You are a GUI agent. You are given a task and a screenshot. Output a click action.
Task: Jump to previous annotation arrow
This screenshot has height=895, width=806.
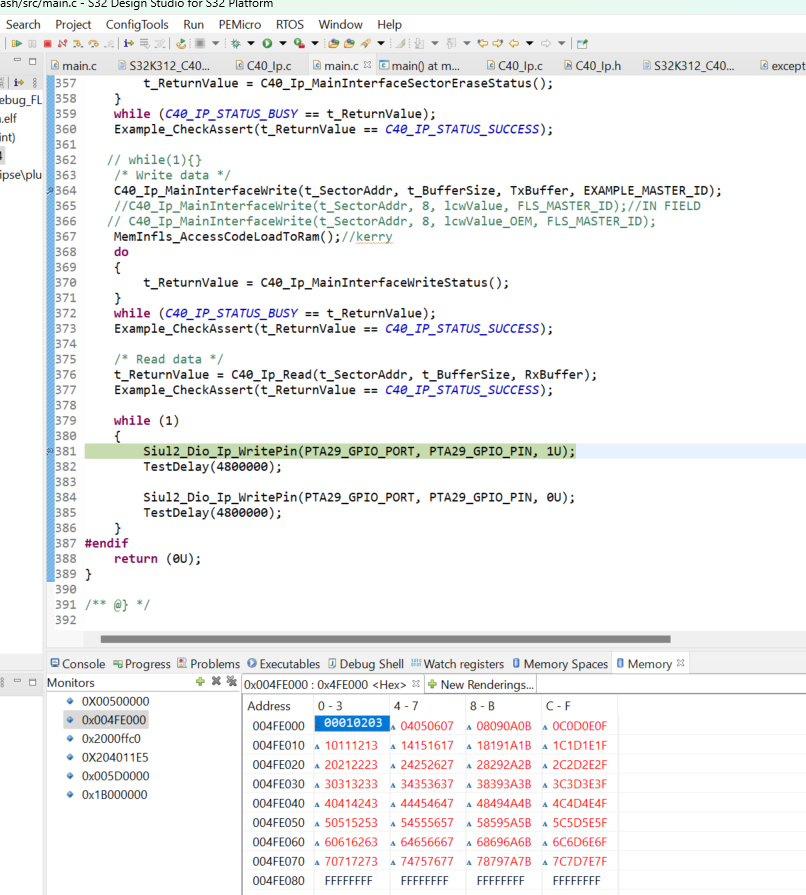click(x=451, y=43)
